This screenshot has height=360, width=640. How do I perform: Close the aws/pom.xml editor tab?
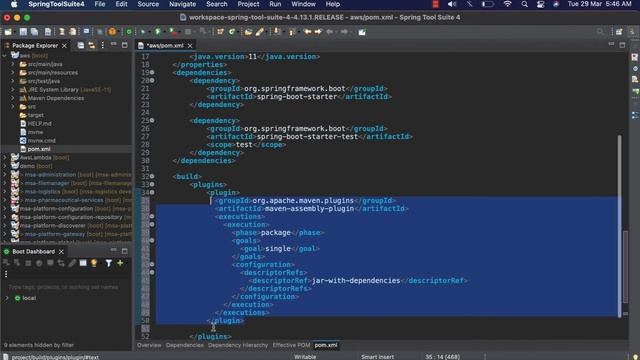click(190, 45)
